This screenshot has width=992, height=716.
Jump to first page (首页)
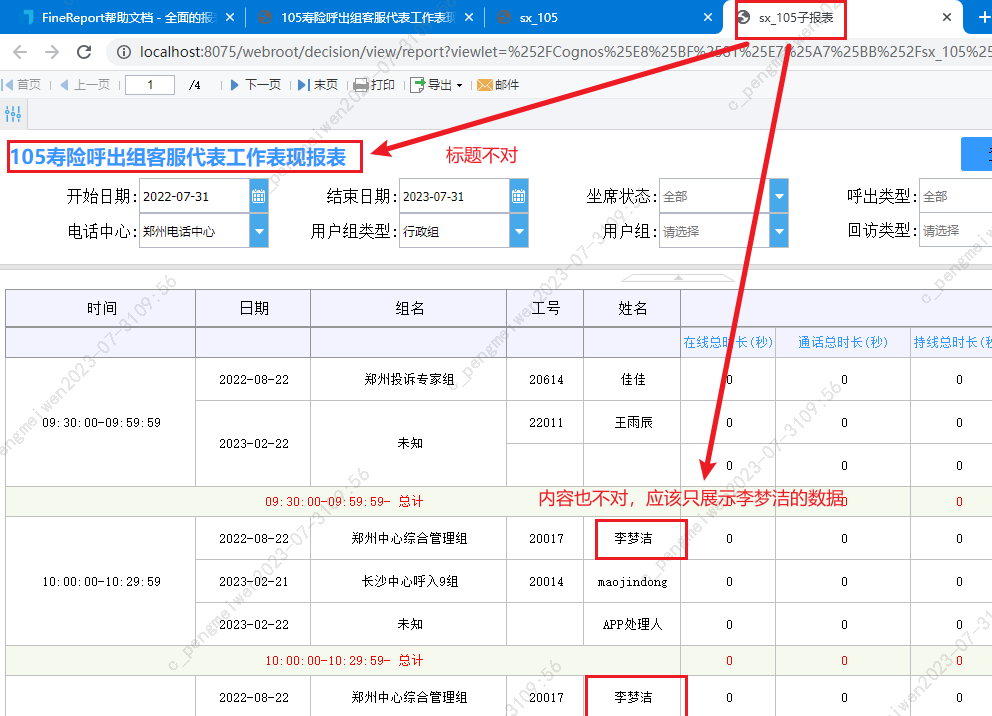tap(23, 85)
